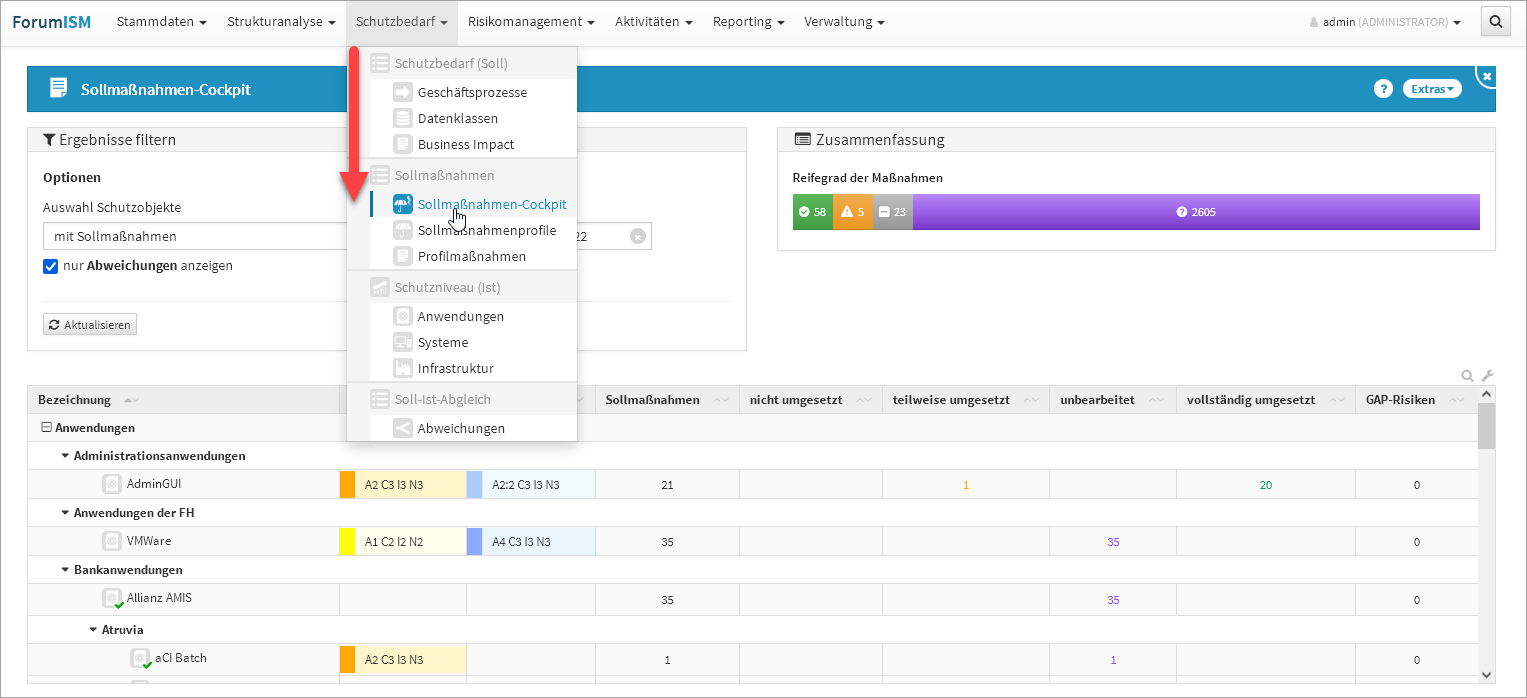
Task: Click the Allianz AMIS application icon
Action: (x=112, y=598)
